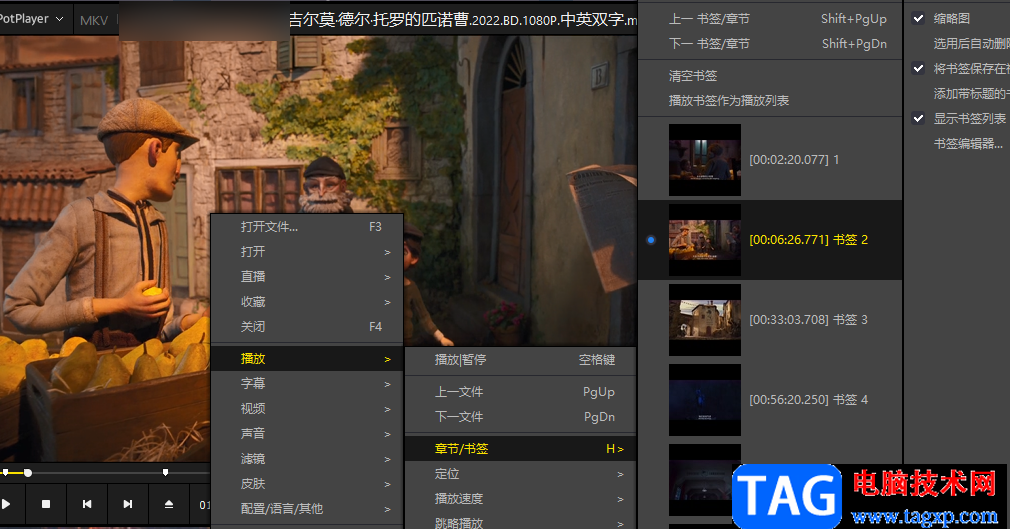
Task: Select thumbnail of bookmark 书签 3
Action: (705, 320)
